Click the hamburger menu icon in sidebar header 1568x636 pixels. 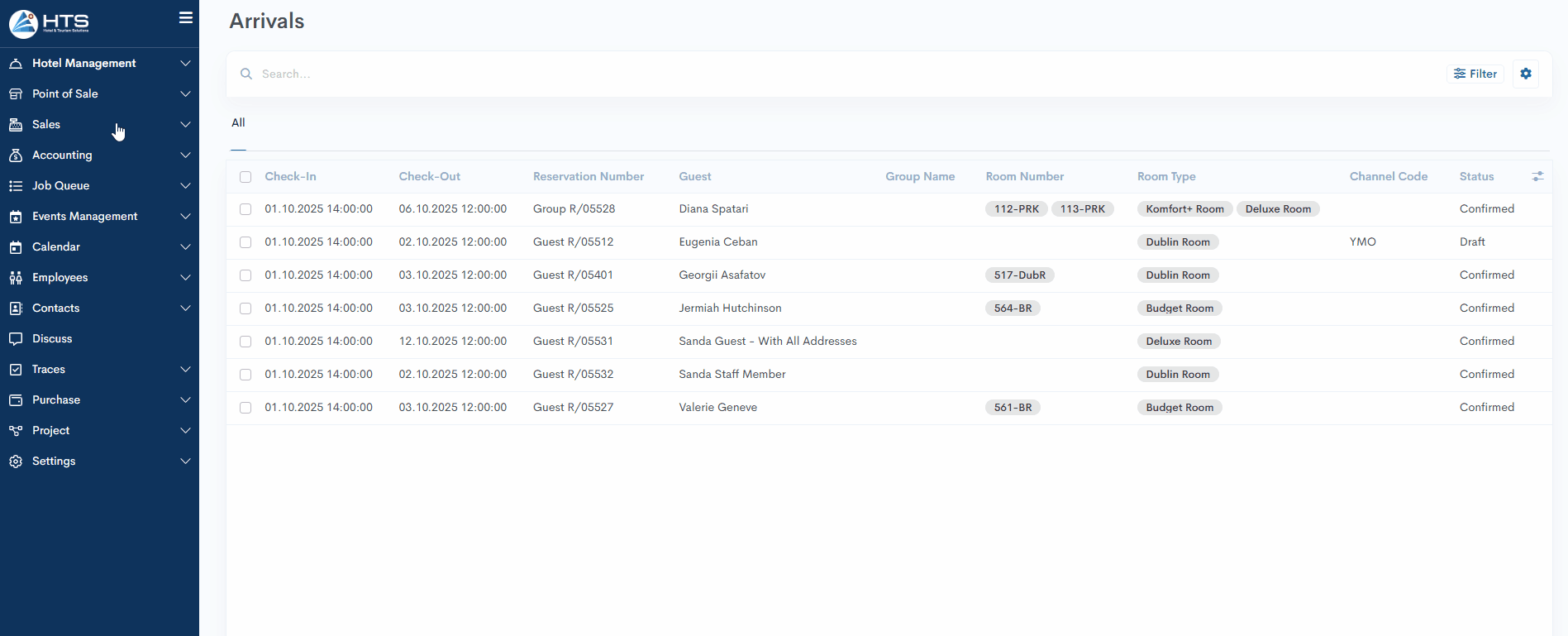tap(186, 18)
